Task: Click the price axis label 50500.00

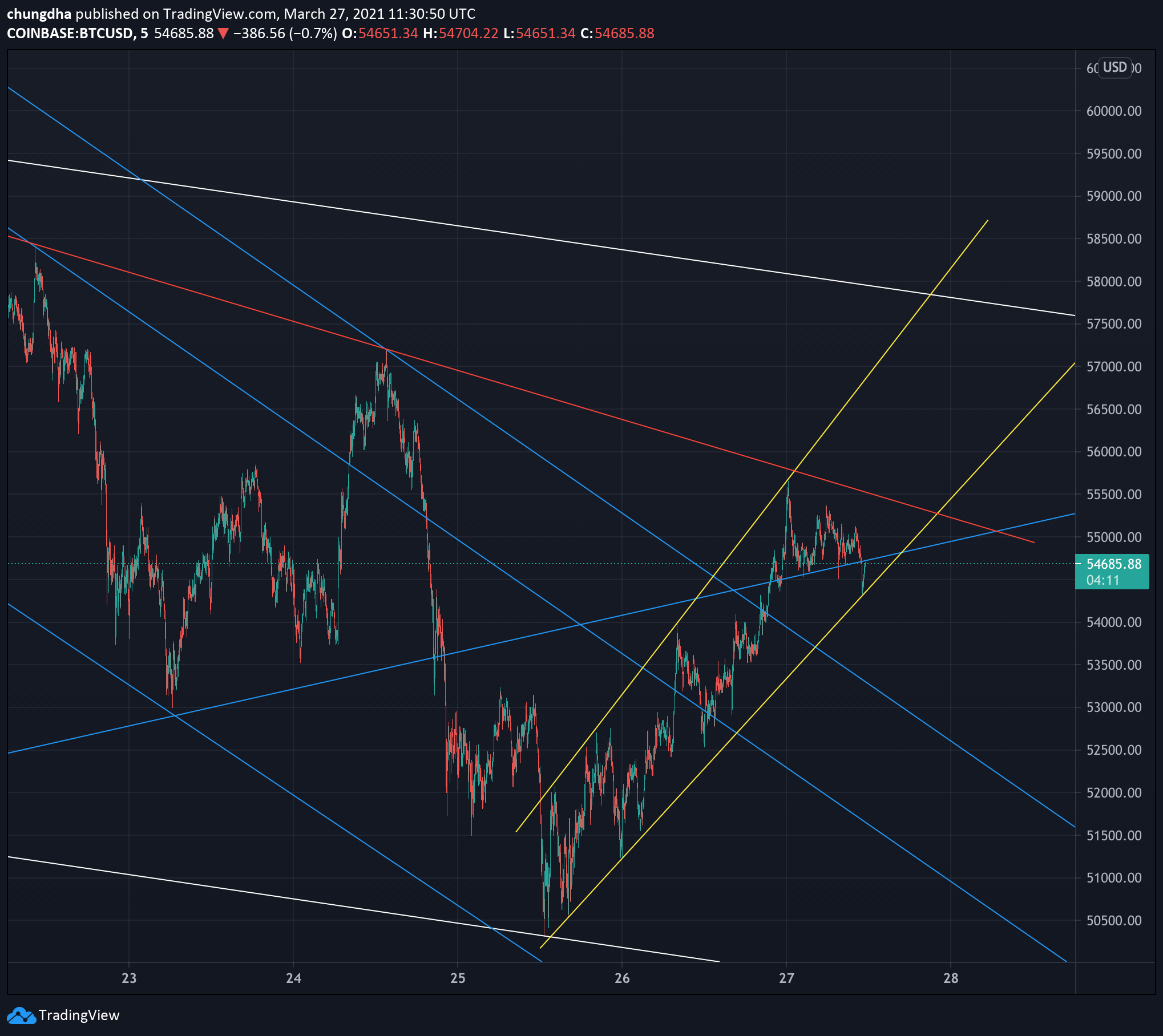Action: tap(1114, 920)
